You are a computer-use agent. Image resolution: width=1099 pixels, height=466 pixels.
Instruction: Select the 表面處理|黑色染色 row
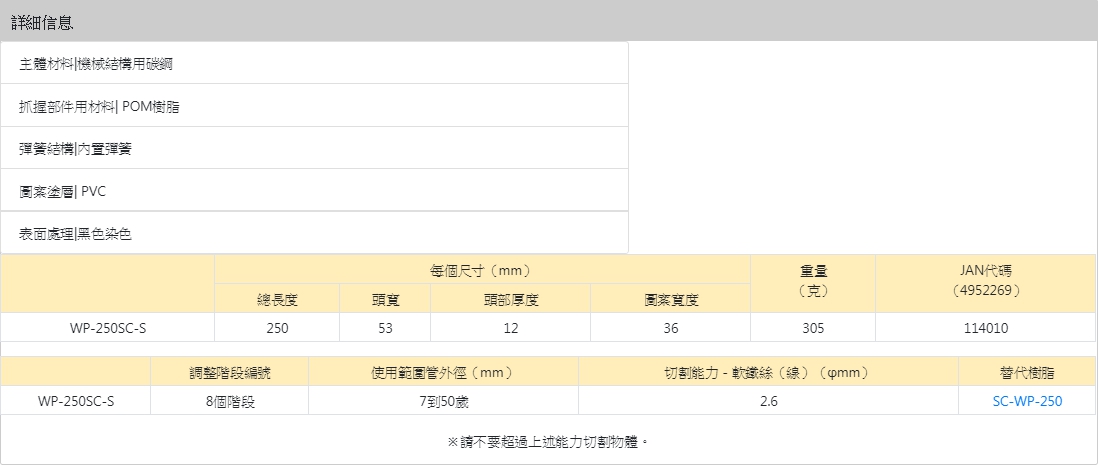314,233
